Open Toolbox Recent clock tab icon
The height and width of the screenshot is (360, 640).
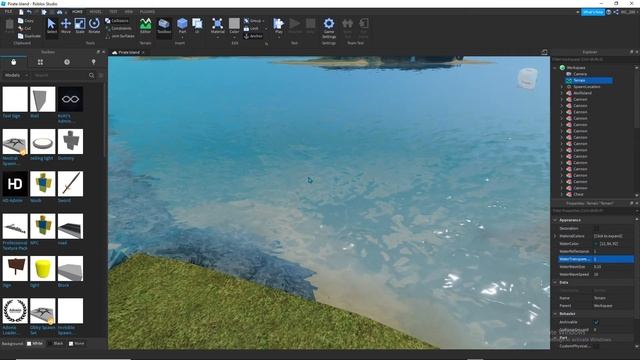pyautogui.click(x=67, y=62)
